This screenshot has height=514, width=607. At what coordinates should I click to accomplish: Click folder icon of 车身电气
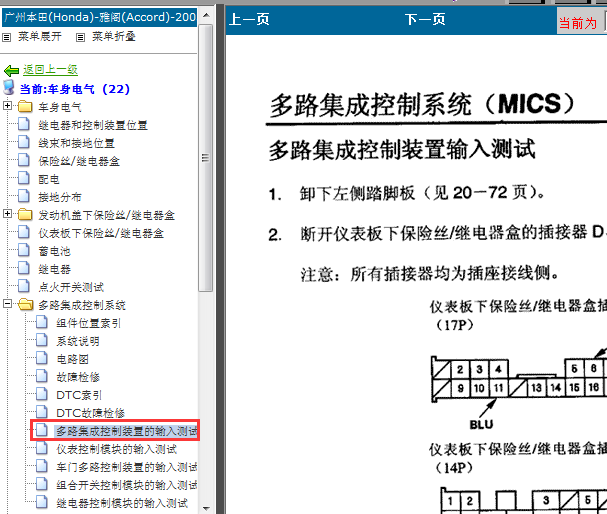tap(25, 106)
